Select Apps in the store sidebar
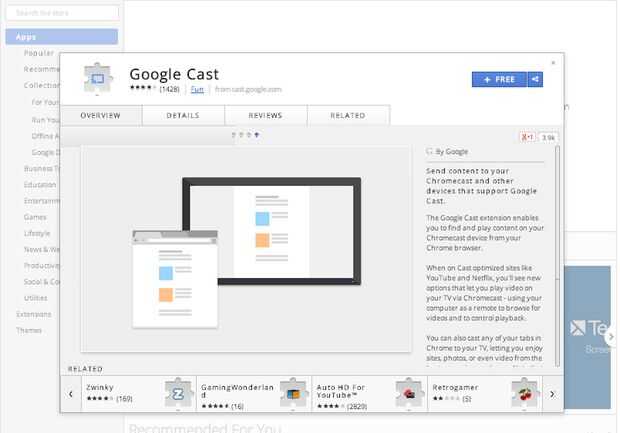Screen dimensions: 620x433 coord(62,36)
